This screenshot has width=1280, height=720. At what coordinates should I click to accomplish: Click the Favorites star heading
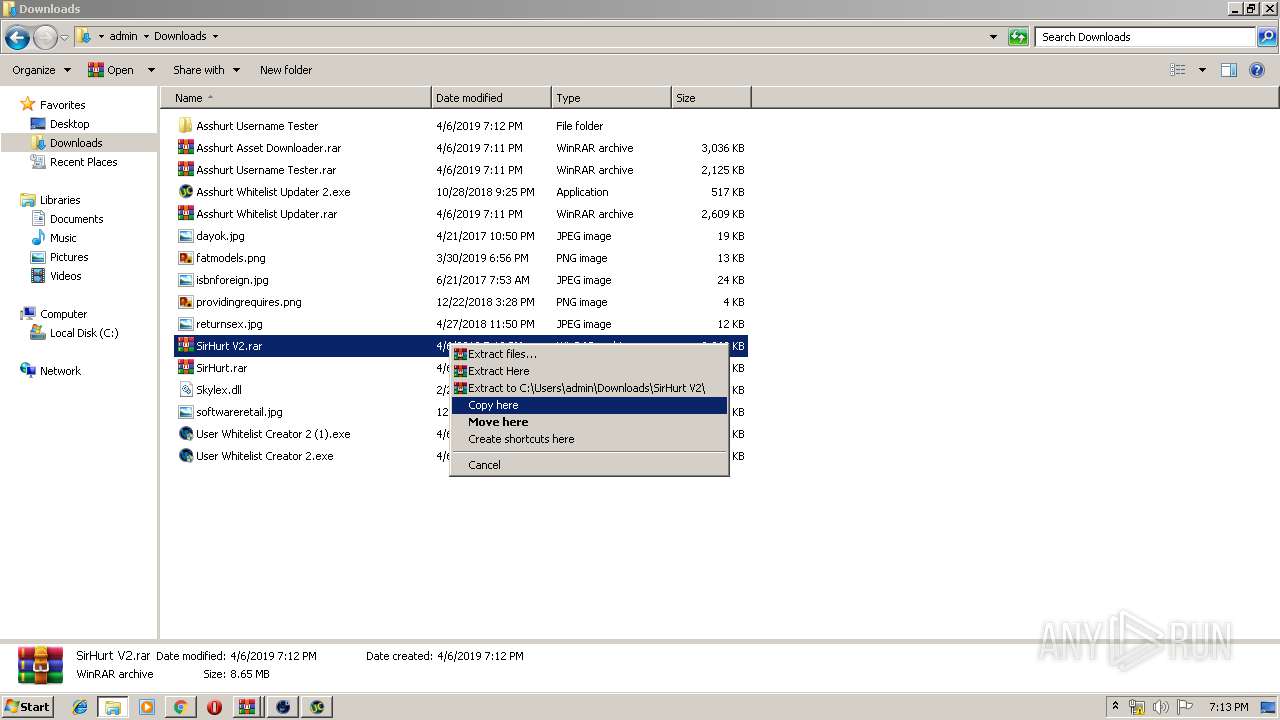pos(62,105)
